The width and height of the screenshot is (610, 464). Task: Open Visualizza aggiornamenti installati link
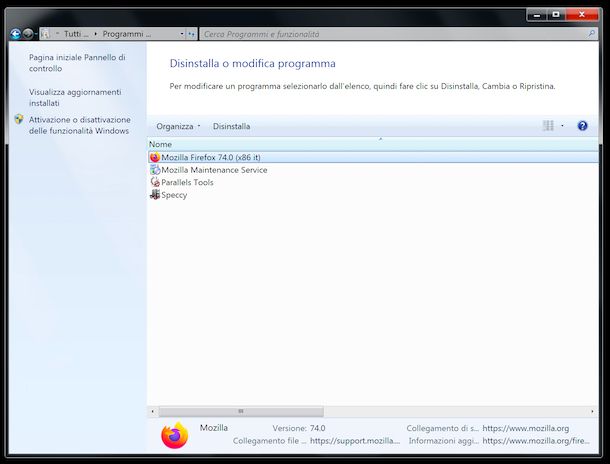pos(75,98)
